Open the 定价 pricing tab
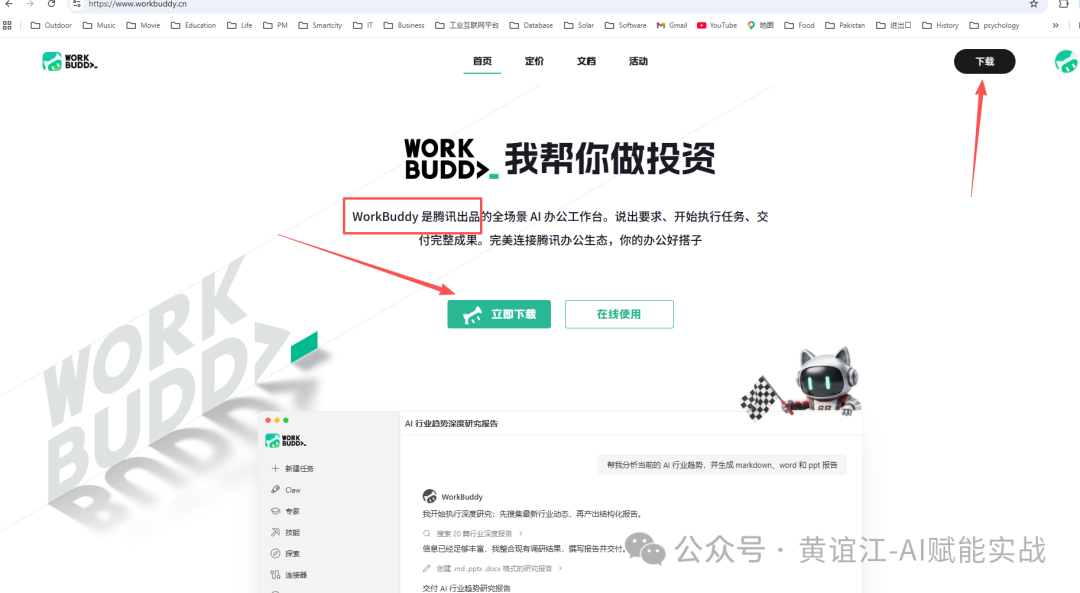 point(534,61)
